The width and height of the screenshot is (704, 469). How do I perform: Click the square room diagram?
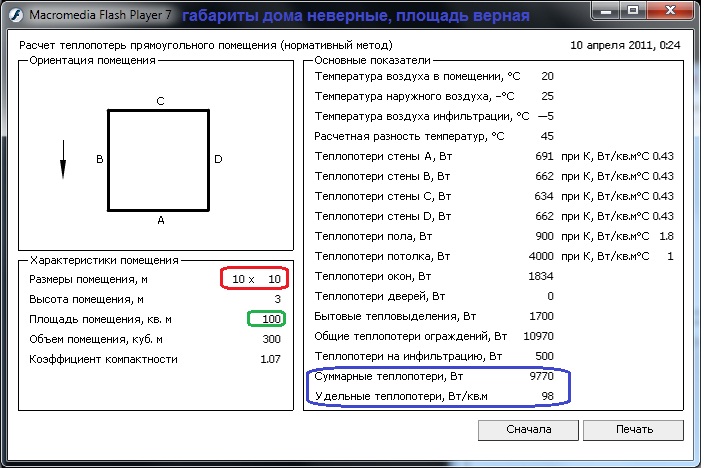coord(158,160)
